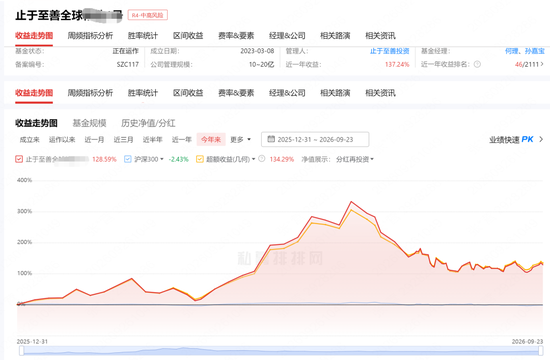Viewport: 550px width, 360px height.
Task: Open the 沪深300 benchmark dropdown arrow
Action: coord(162,159)
